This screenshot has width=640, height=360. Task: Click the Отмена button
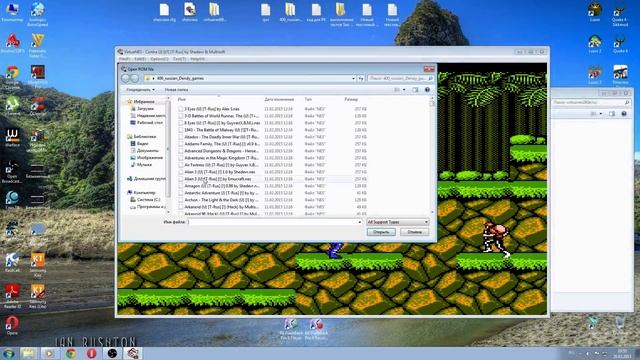click(414, 232)
